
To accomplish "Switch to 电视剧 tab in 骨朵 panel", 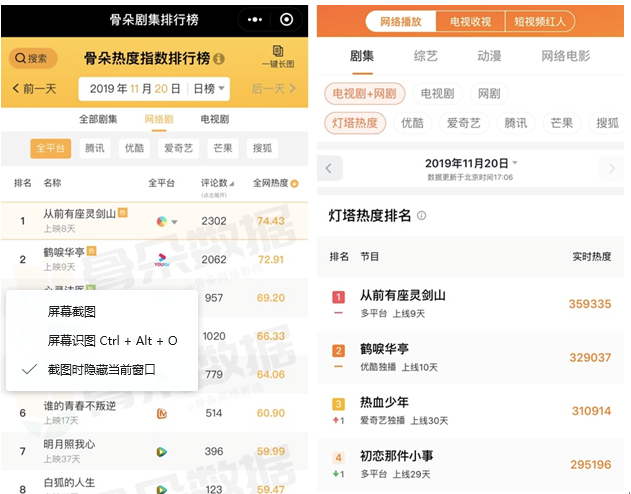I will 214,119.
